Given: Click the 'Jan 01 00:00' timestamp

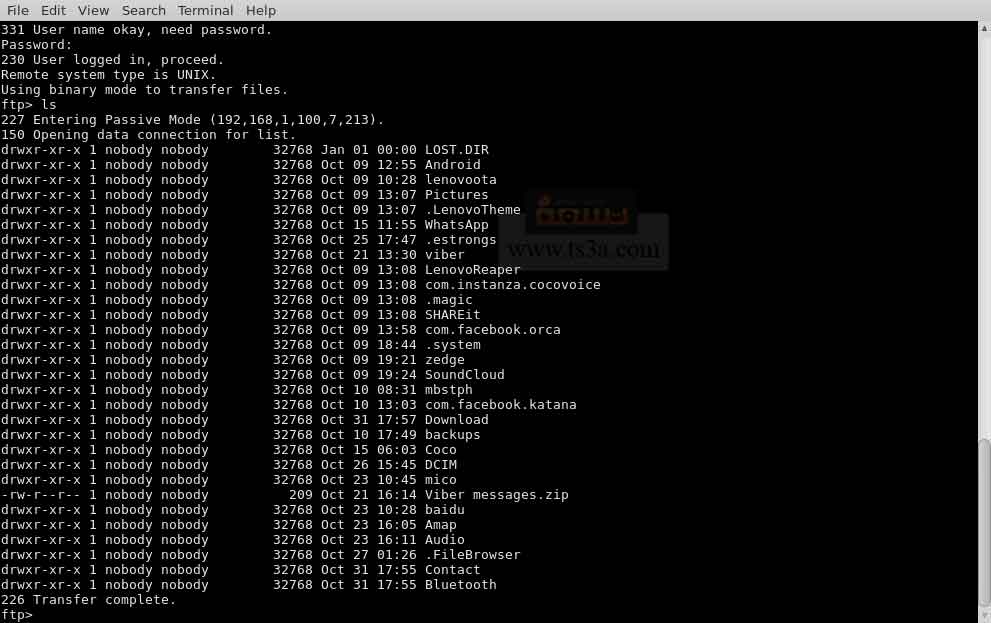Looking at the screenshot, I should [x=368, y=150].
